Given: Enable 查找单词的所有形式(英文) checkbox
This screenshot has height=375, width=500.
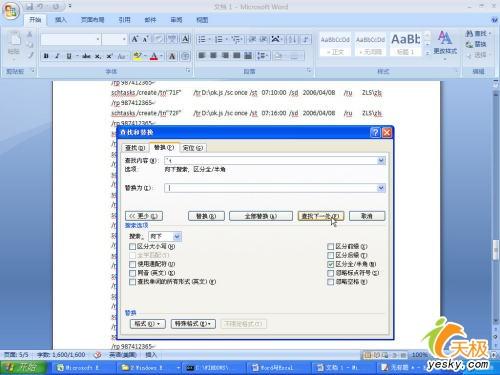Looking at the screenshot, I should point(132,282).
